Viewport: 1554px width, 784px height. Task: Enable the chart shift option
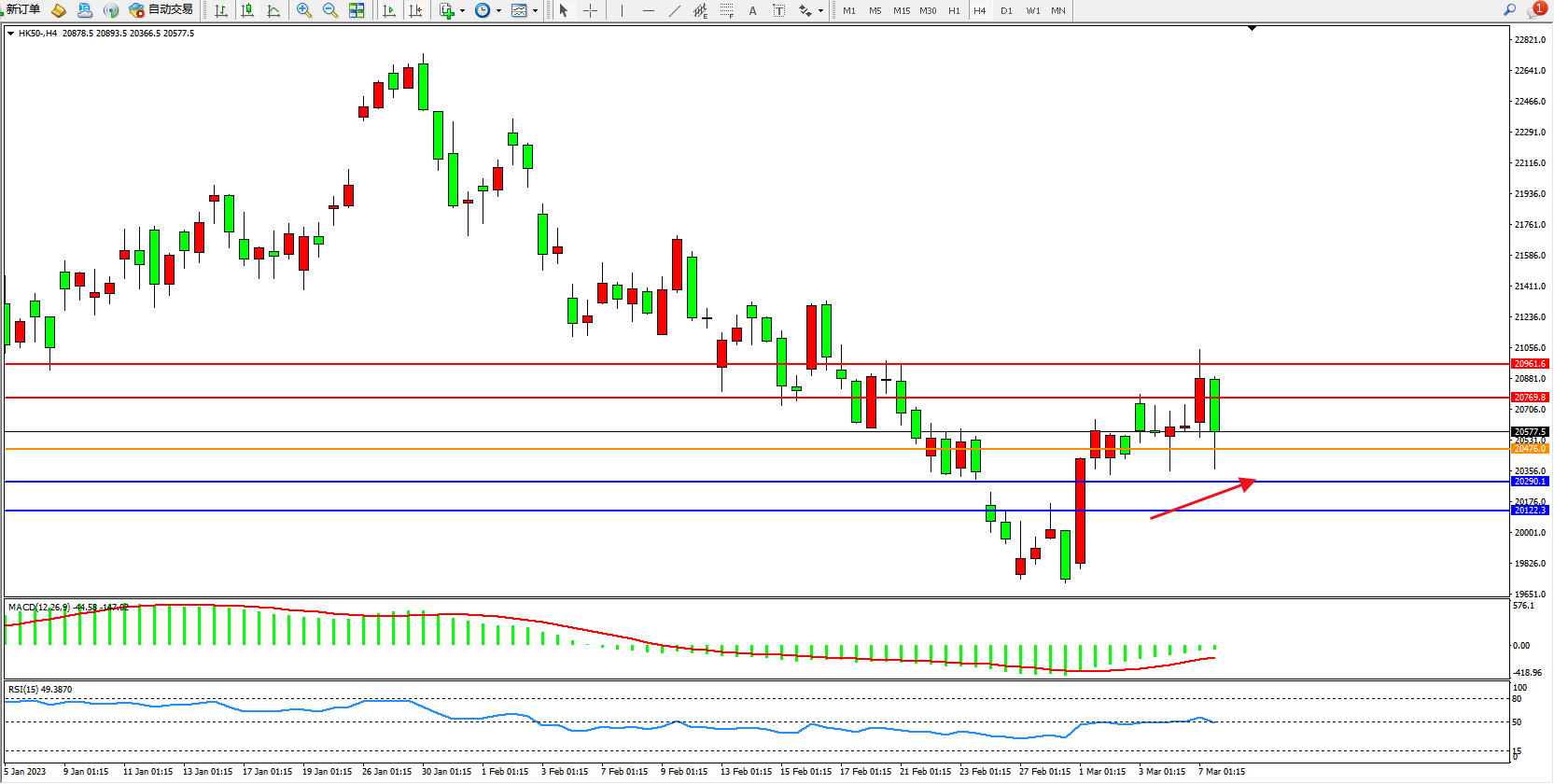tap(415, 10)
